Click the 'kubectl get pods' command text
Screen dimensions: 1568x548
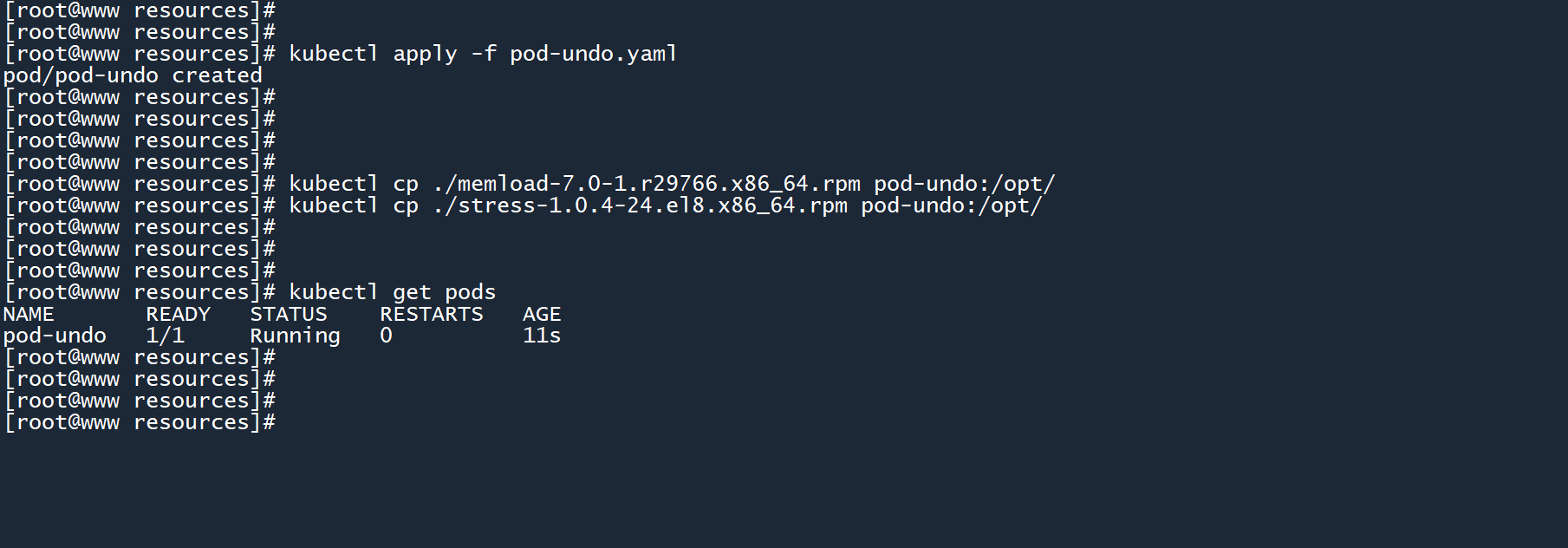click(392, 292)
